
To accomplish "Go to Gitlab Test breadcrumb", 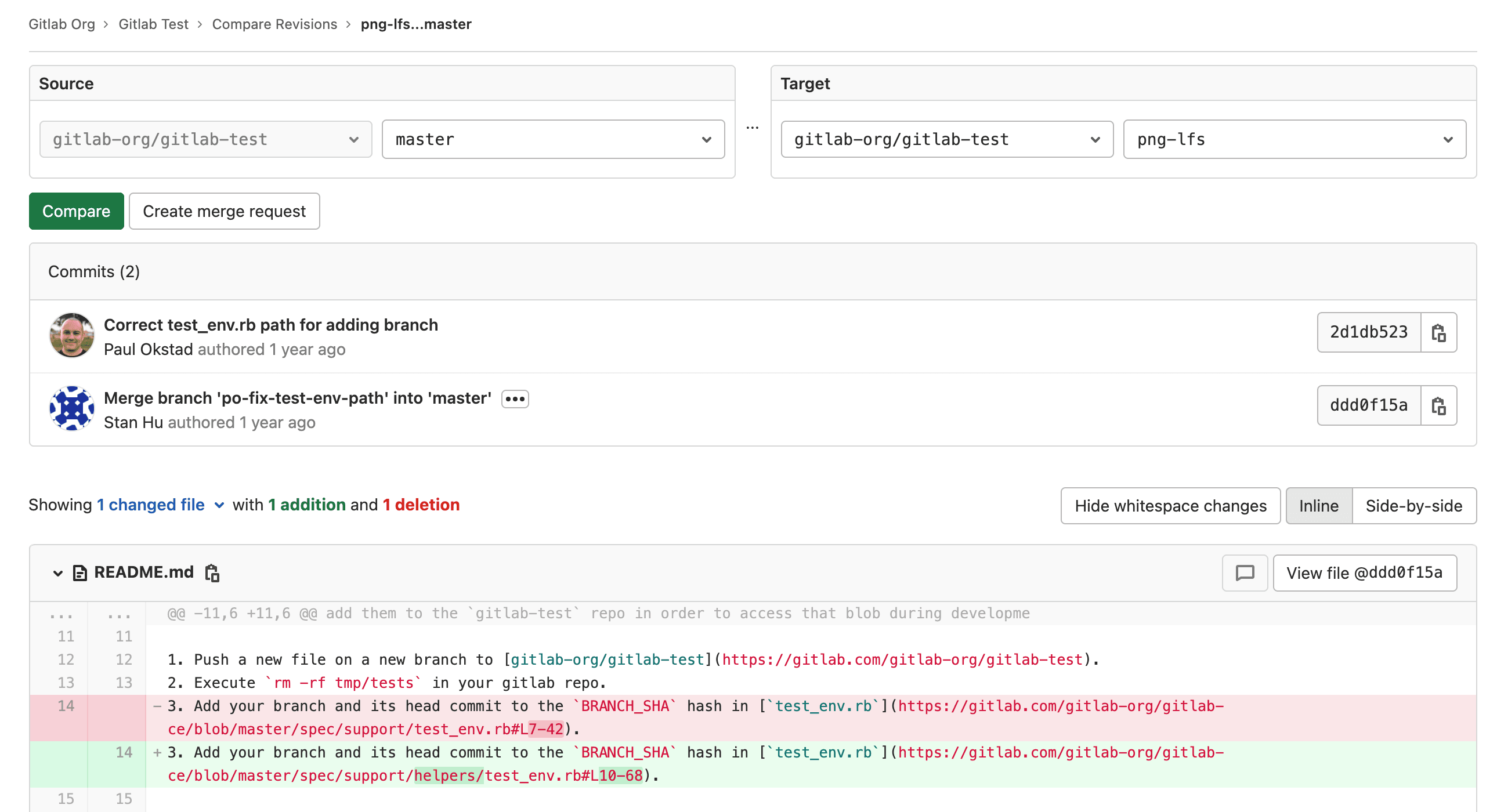I will (x=153, y=24).
